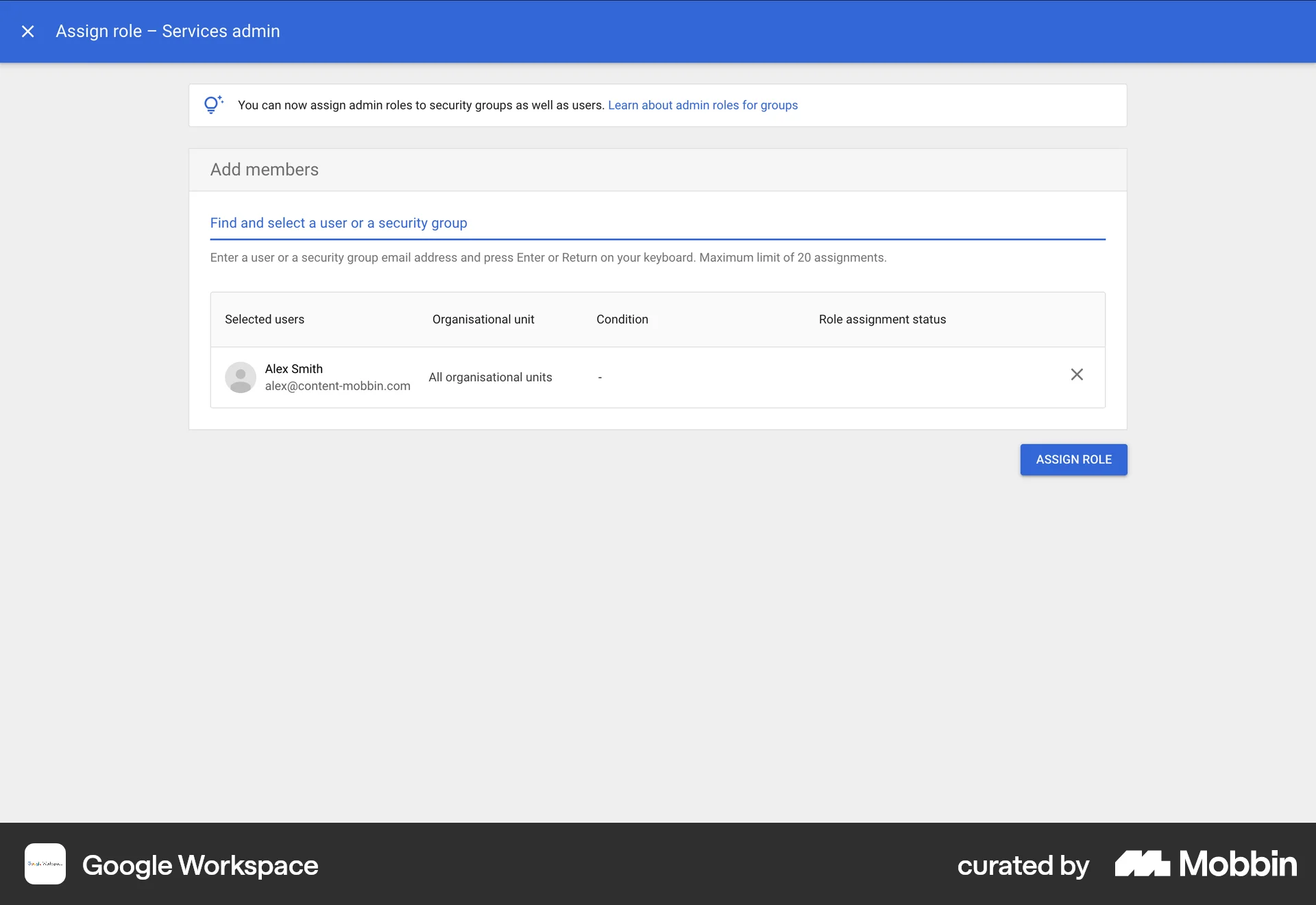Viewport: 1316px width, 905px height.
Task: Remove Alex Smith from selected users
Action: coord(1077,375)
